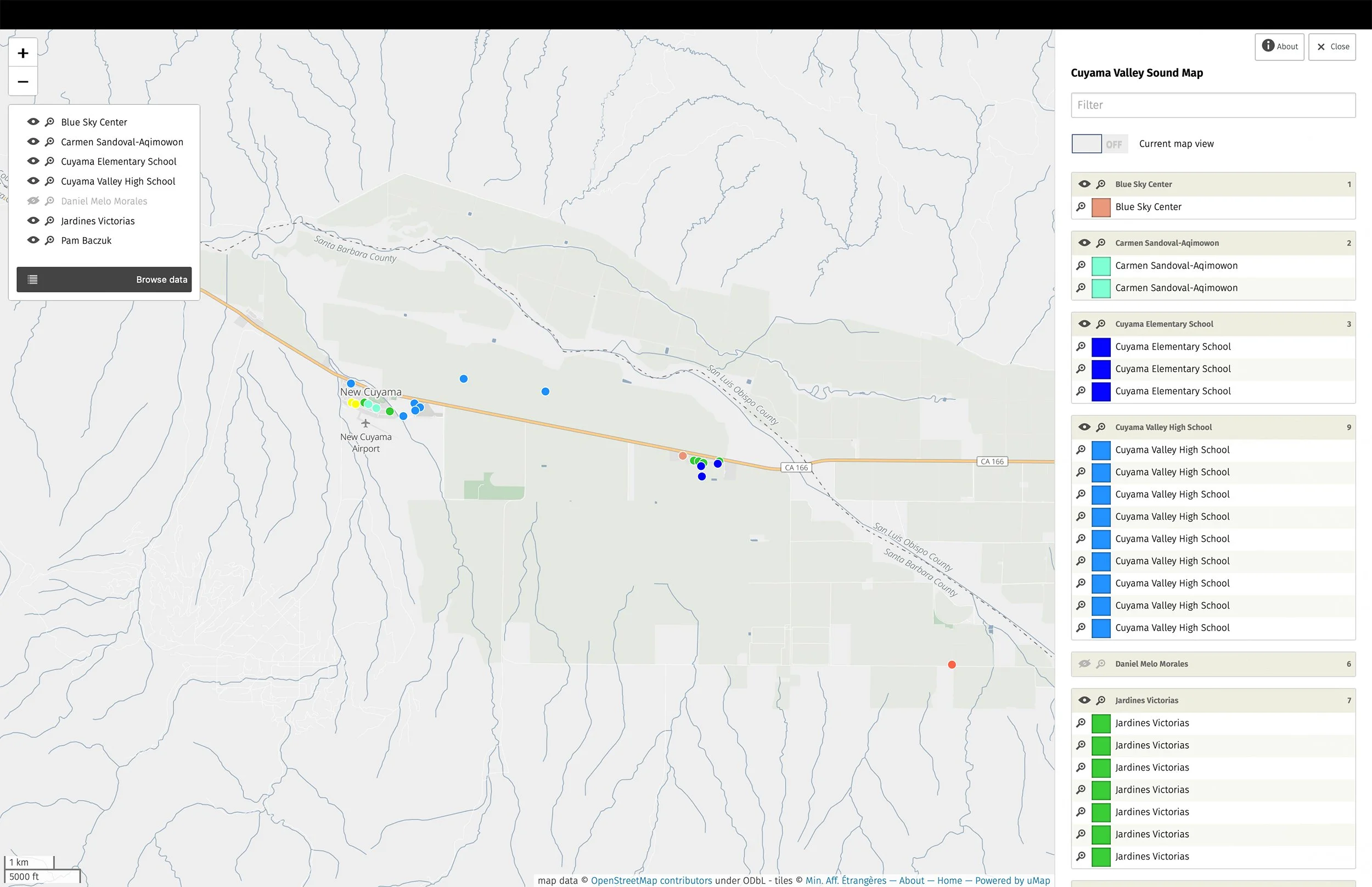Click the Browse data button
The image size is (1372, 887).
[x=104, y=279]
